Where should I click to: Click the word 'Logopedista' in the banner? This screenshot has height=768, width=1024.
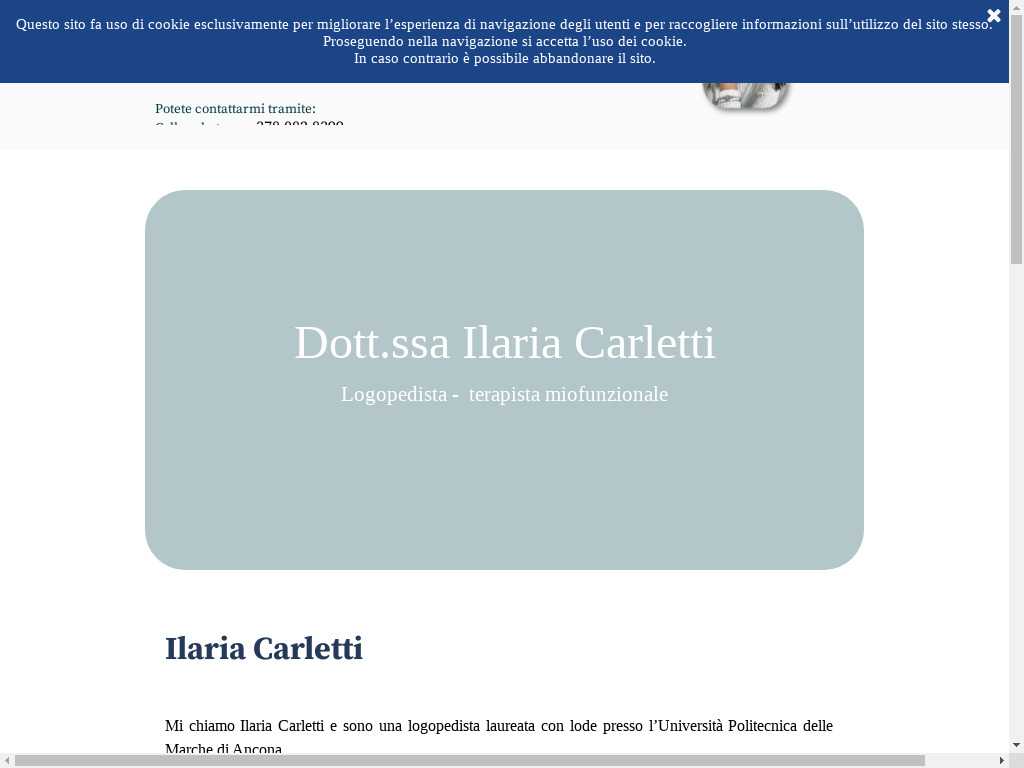[x=393, y=394]
